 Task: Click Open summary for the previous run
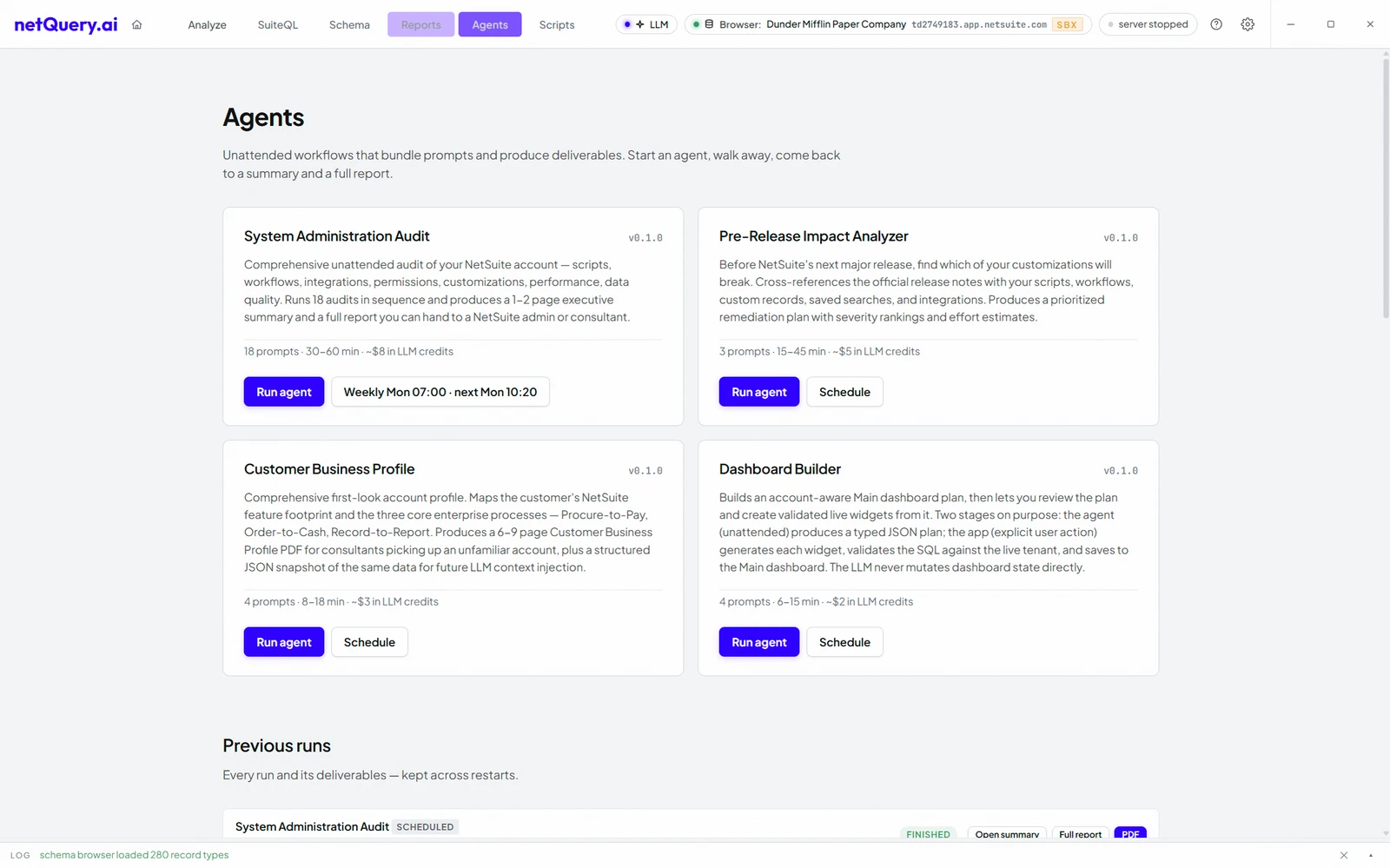(1007, 833)
